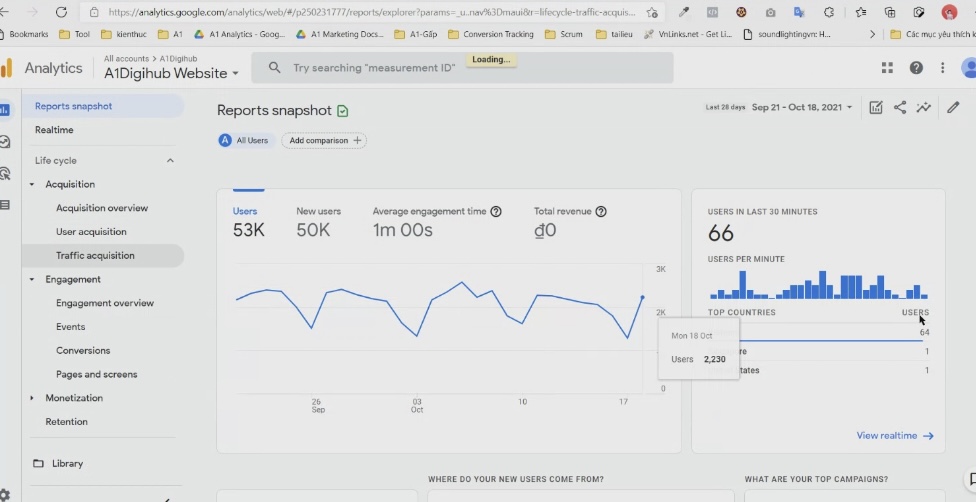Open the date range dropdown Sep 21 - Oct 18
Screen dimensions: 976x502
click(x=802, y=107)
